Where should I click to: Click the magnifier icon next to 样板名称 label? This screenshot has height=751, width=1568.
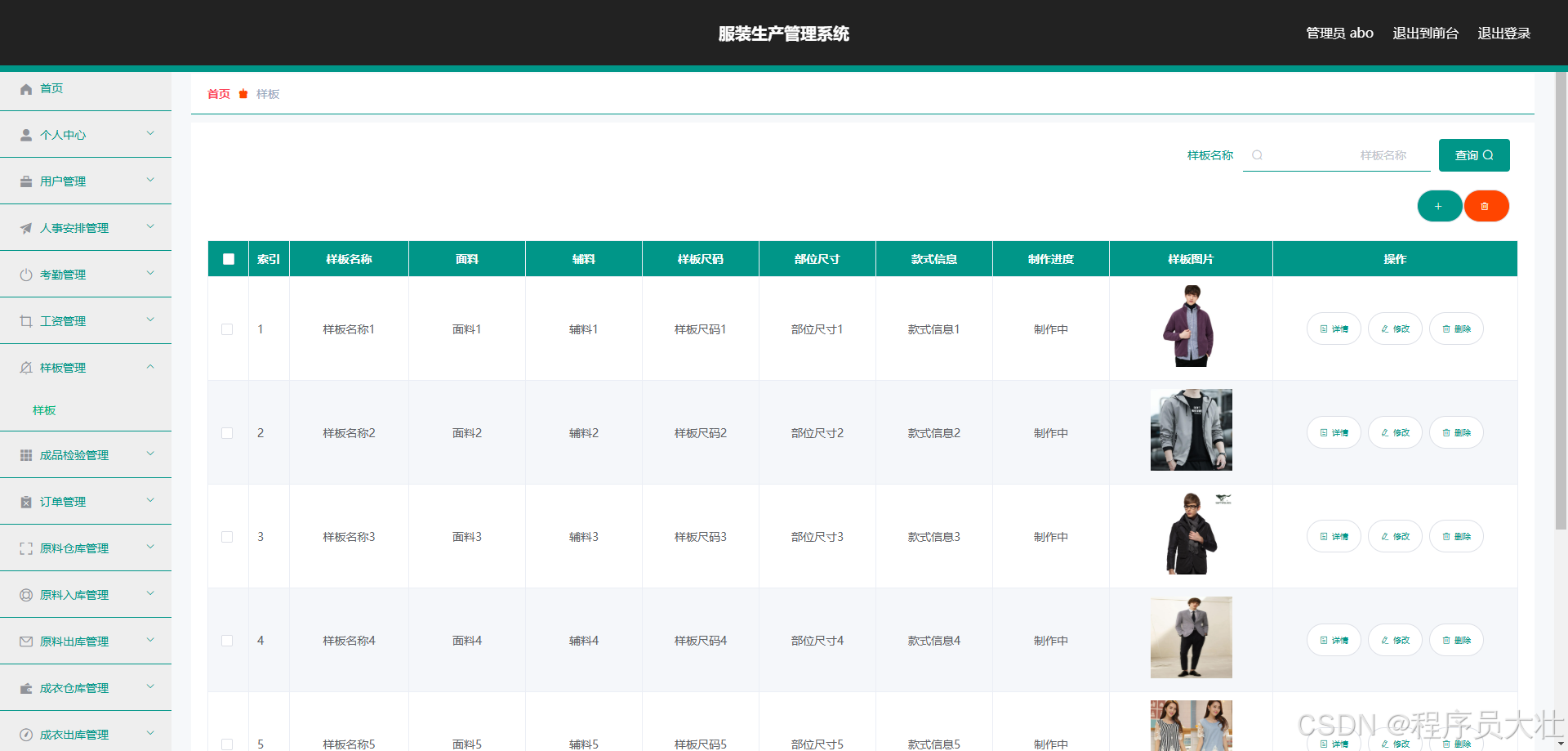point(1258,154)
